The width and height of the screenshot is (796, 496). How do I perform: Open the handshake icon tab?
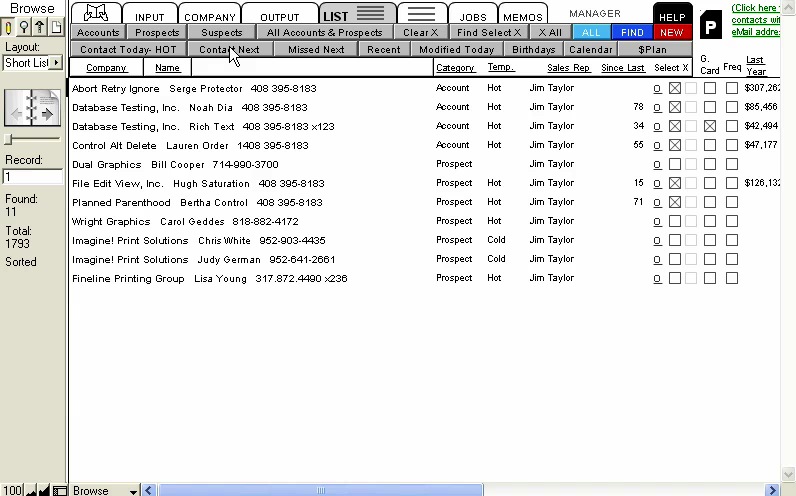click(96, 13)
